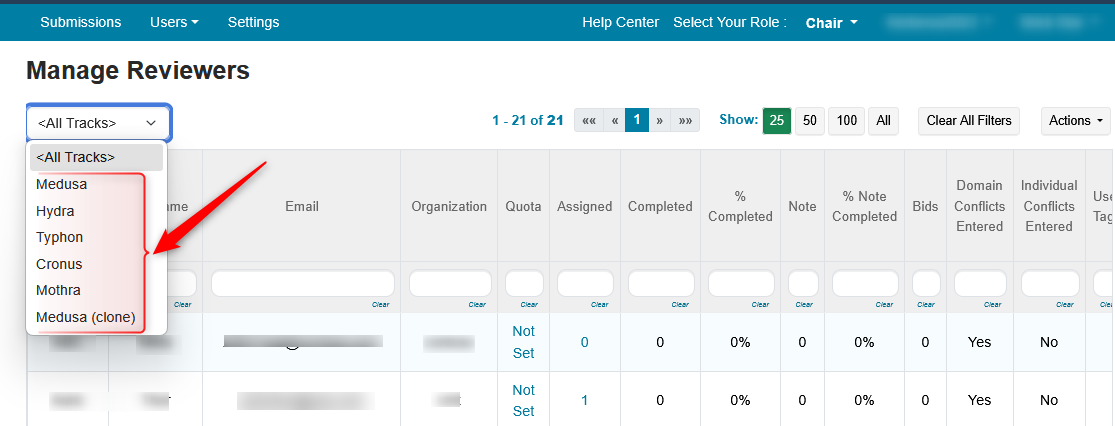
Task: Go to previous page with « arrow
Action: [x=615, y=121]
